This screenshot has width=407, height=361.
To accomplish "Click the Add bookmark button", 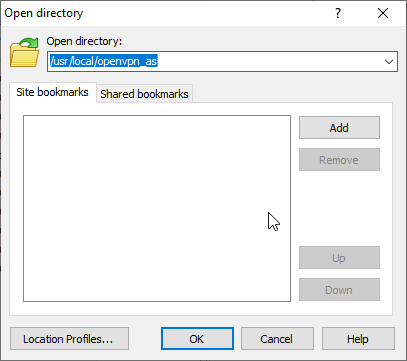I will coord(339,128).
